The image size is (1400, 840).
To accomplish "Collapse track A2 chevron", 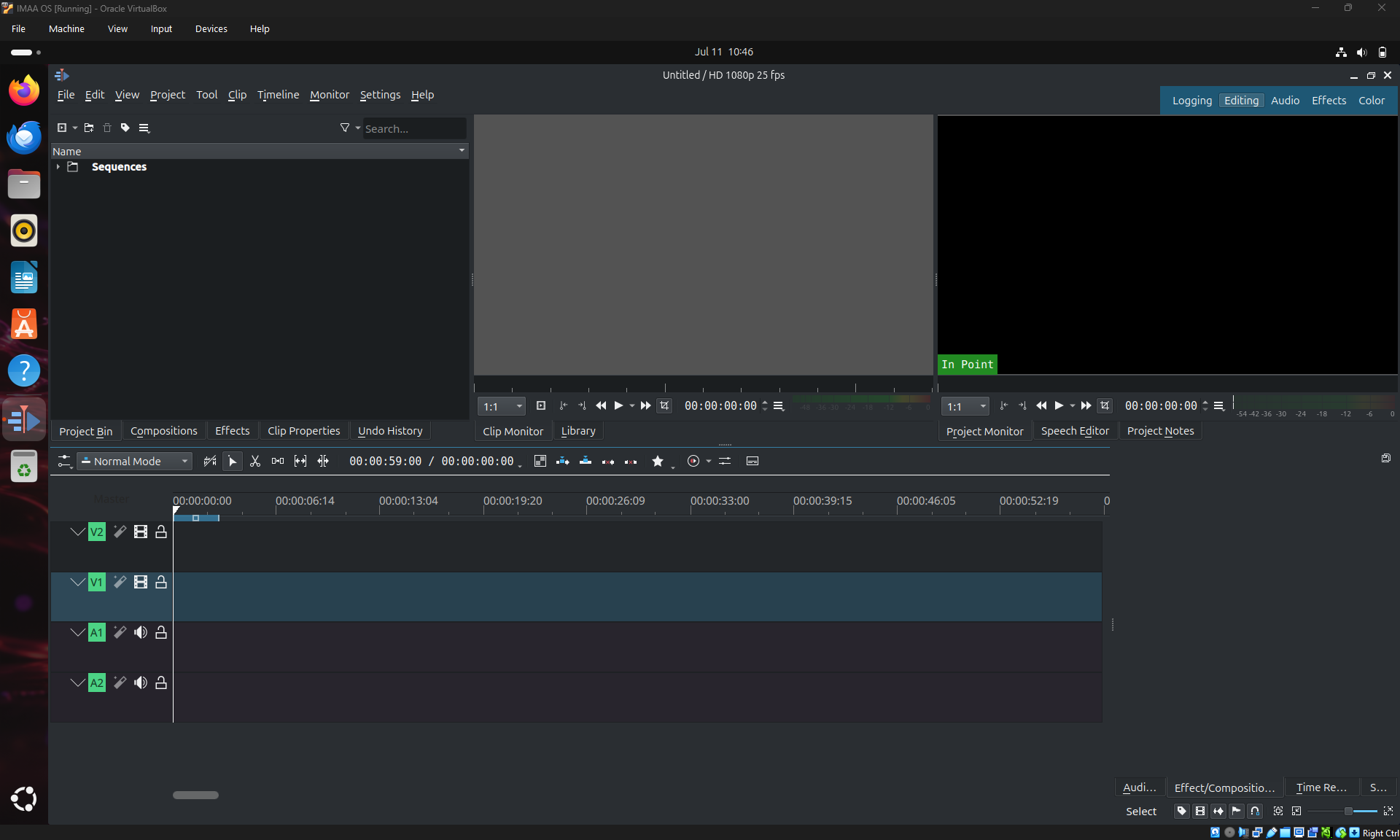I will click(x=77, y=682).
